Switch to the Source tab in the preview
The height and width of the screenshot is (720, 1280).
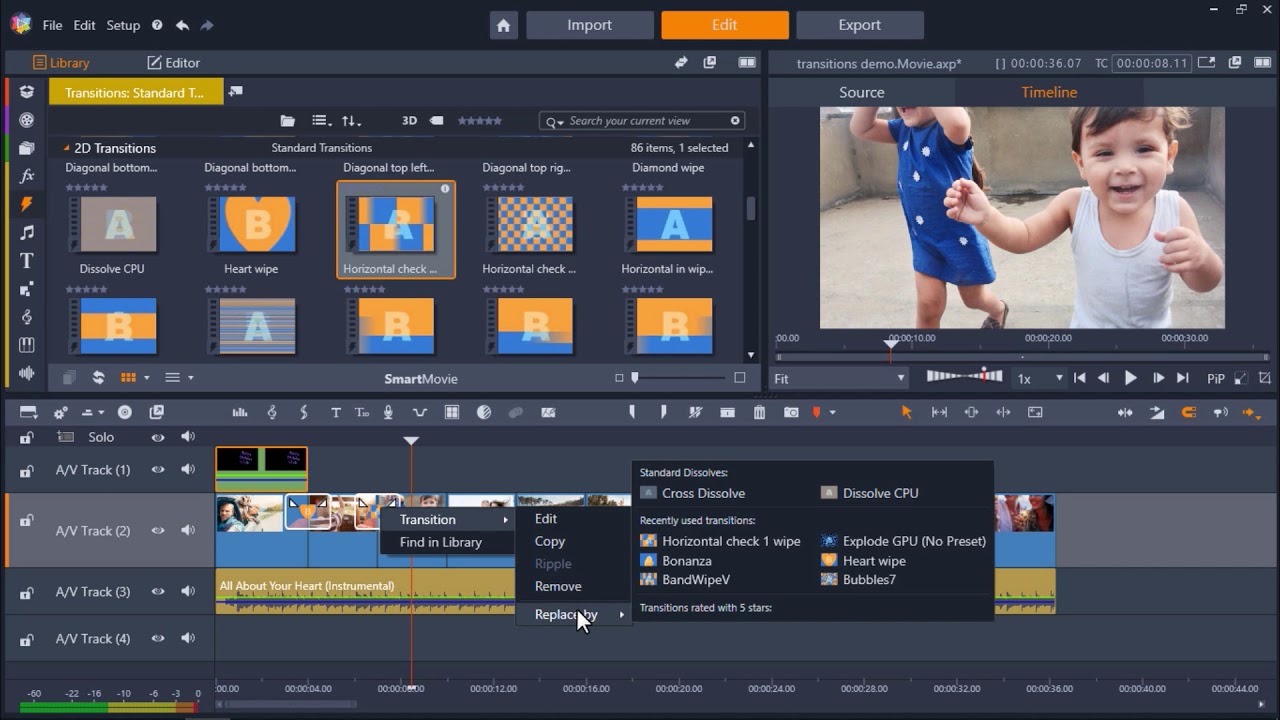[x=861, y=91]
